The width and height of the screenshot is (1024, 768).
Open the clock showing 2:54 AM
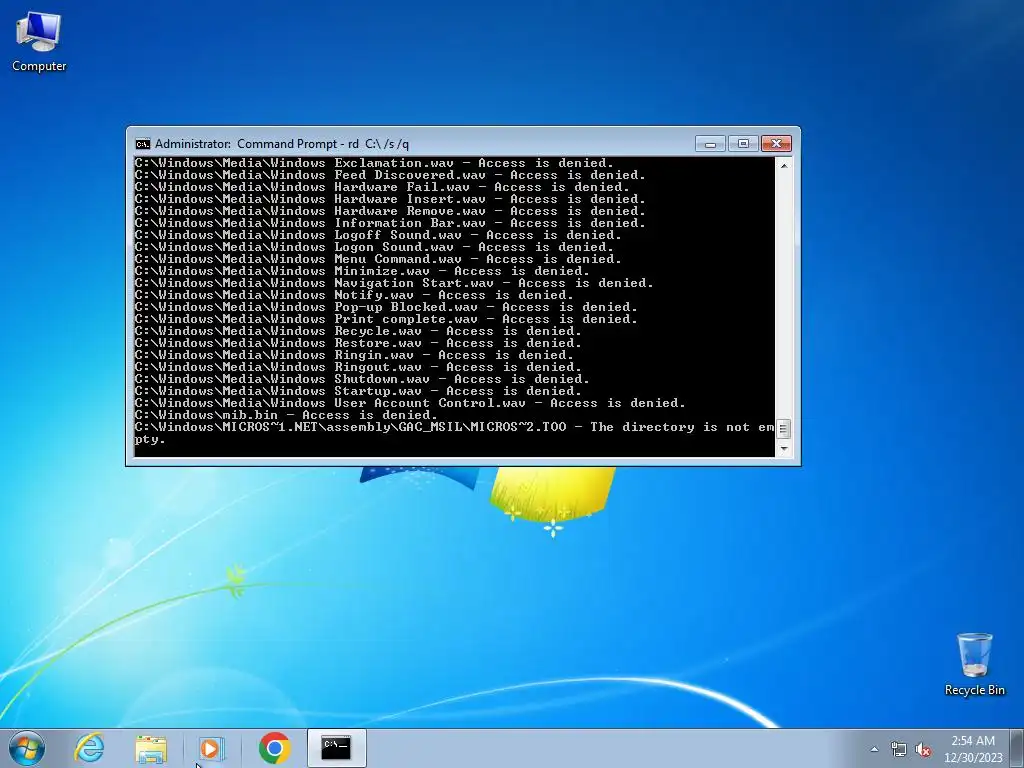(973, 749)
